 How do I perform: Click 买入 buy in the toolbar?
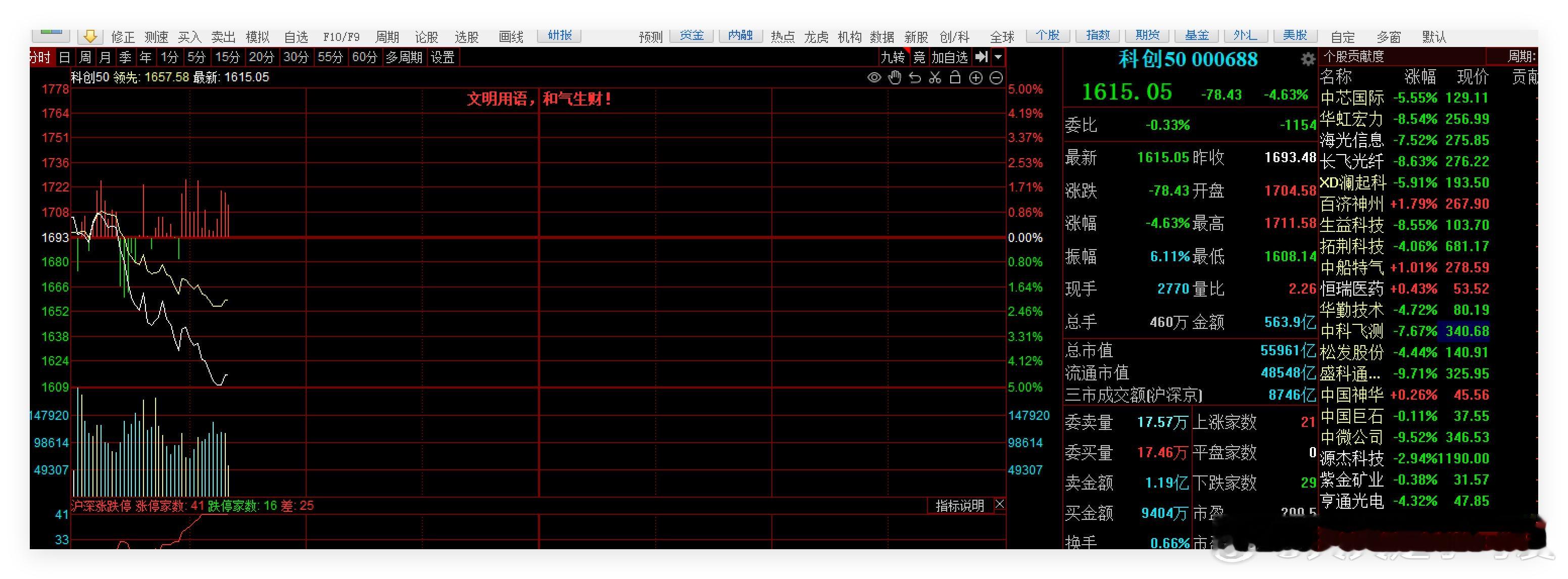(189, 37)
